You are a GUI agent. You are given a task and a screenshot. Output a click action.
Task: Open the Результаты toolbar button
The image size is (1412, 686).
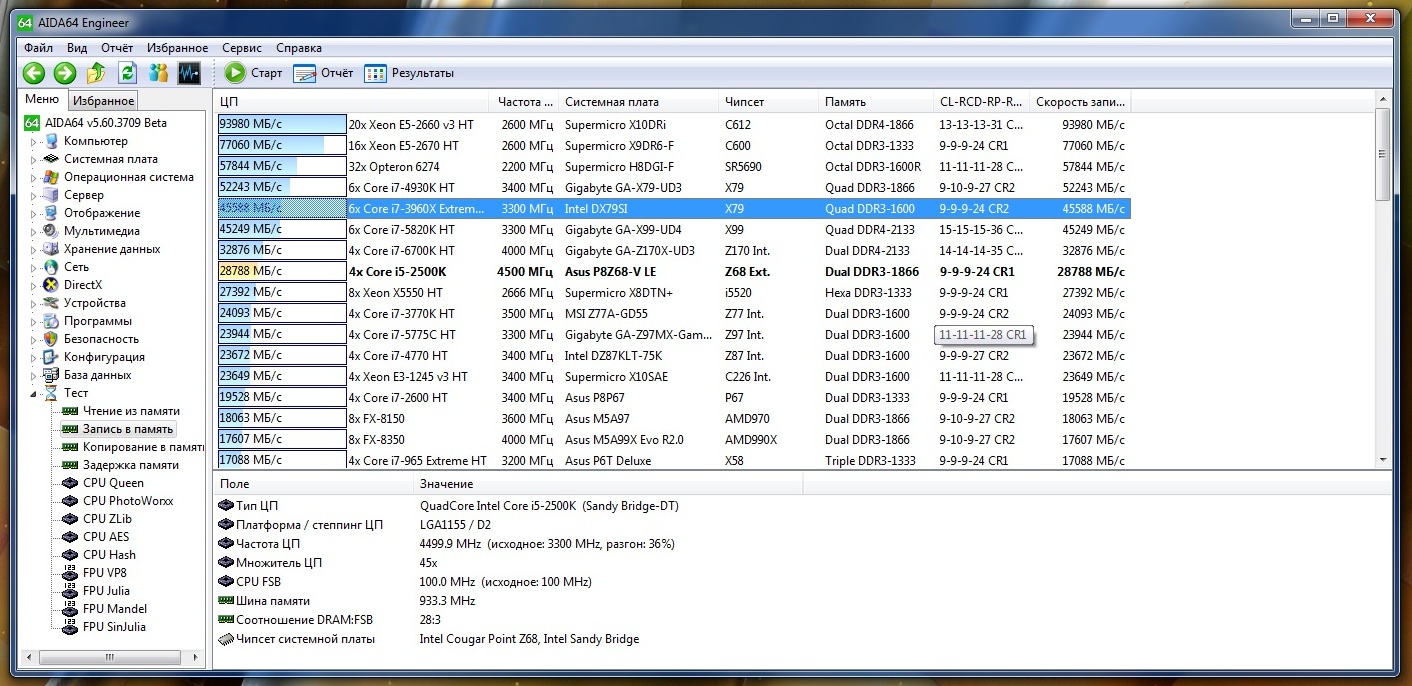[x=409, y=72]
